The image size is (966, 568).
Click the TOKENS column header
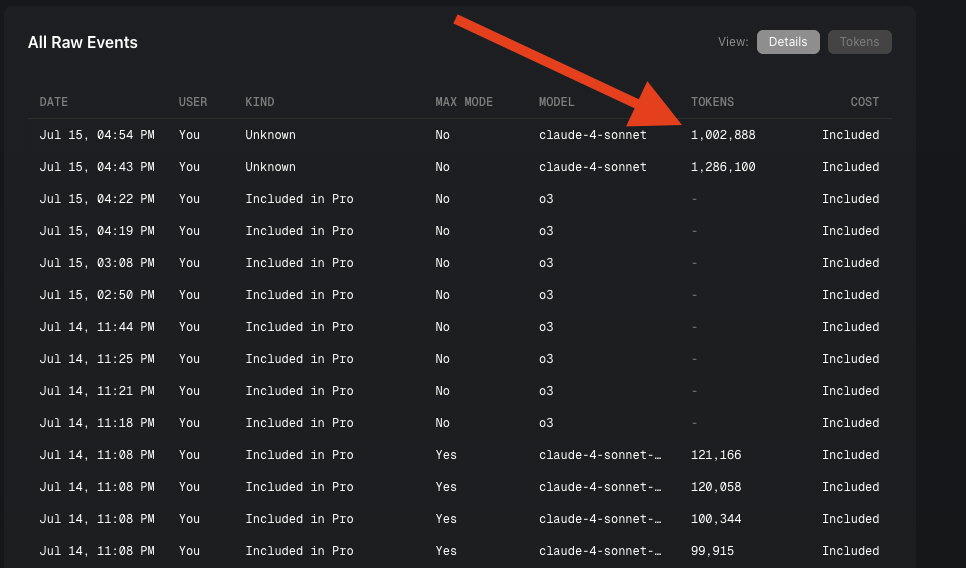click(712, 102)
